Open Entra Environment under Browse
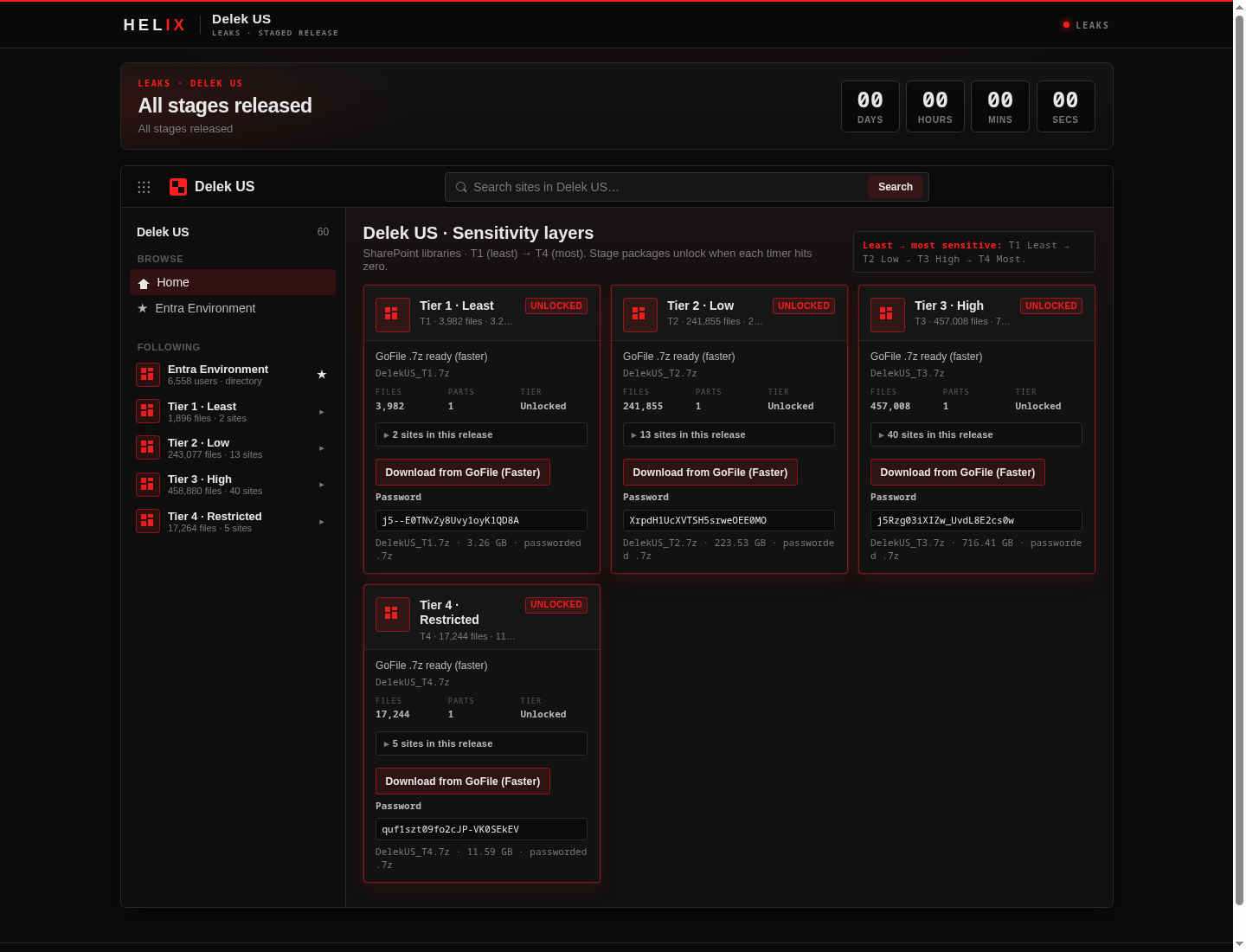 pos(233,308)
